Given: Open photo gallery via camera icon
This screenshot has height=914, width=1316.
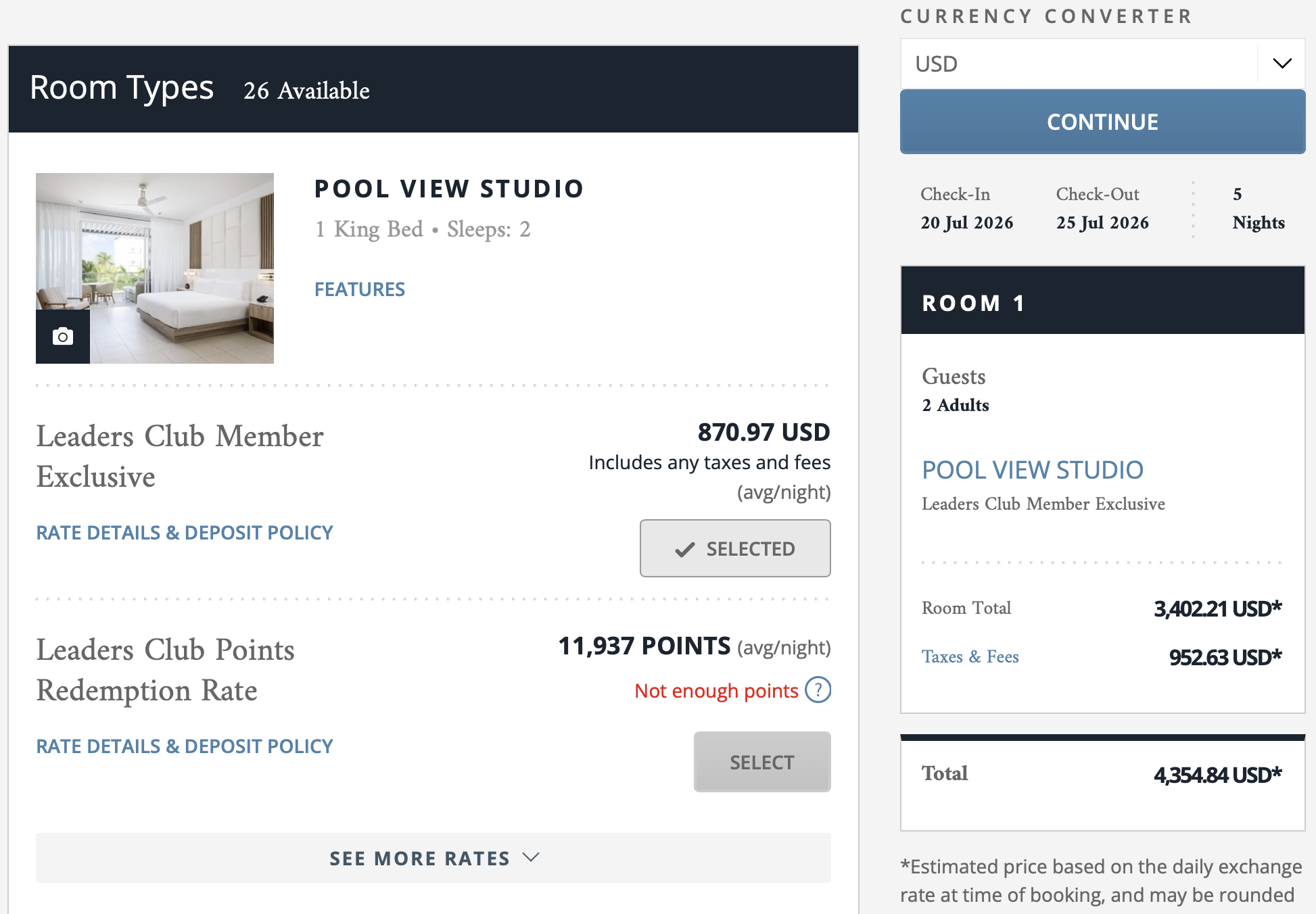Looking at the screenshot, I should (x=63, y=337).
